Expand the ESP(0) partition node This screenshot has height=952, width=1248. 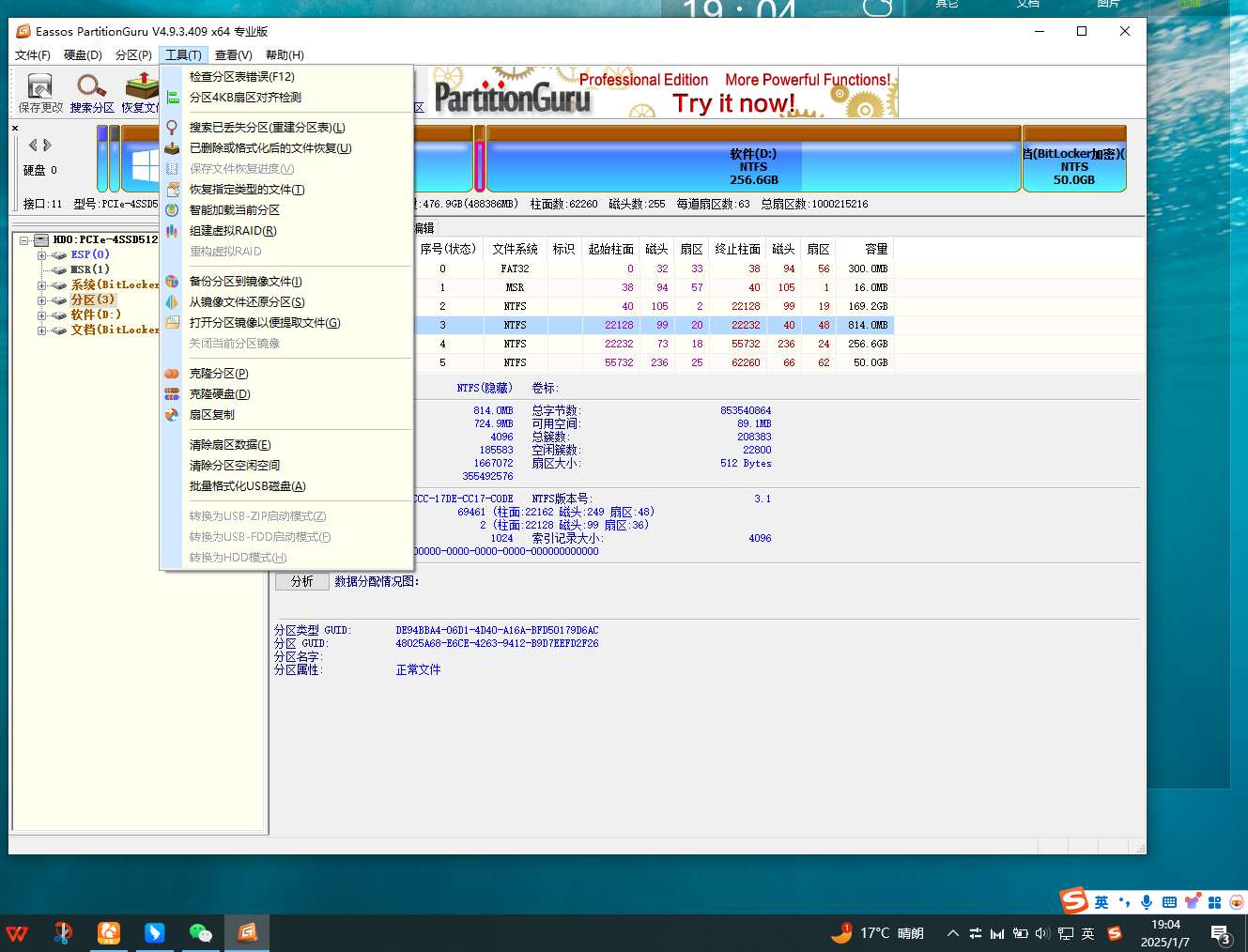(41, 255)
